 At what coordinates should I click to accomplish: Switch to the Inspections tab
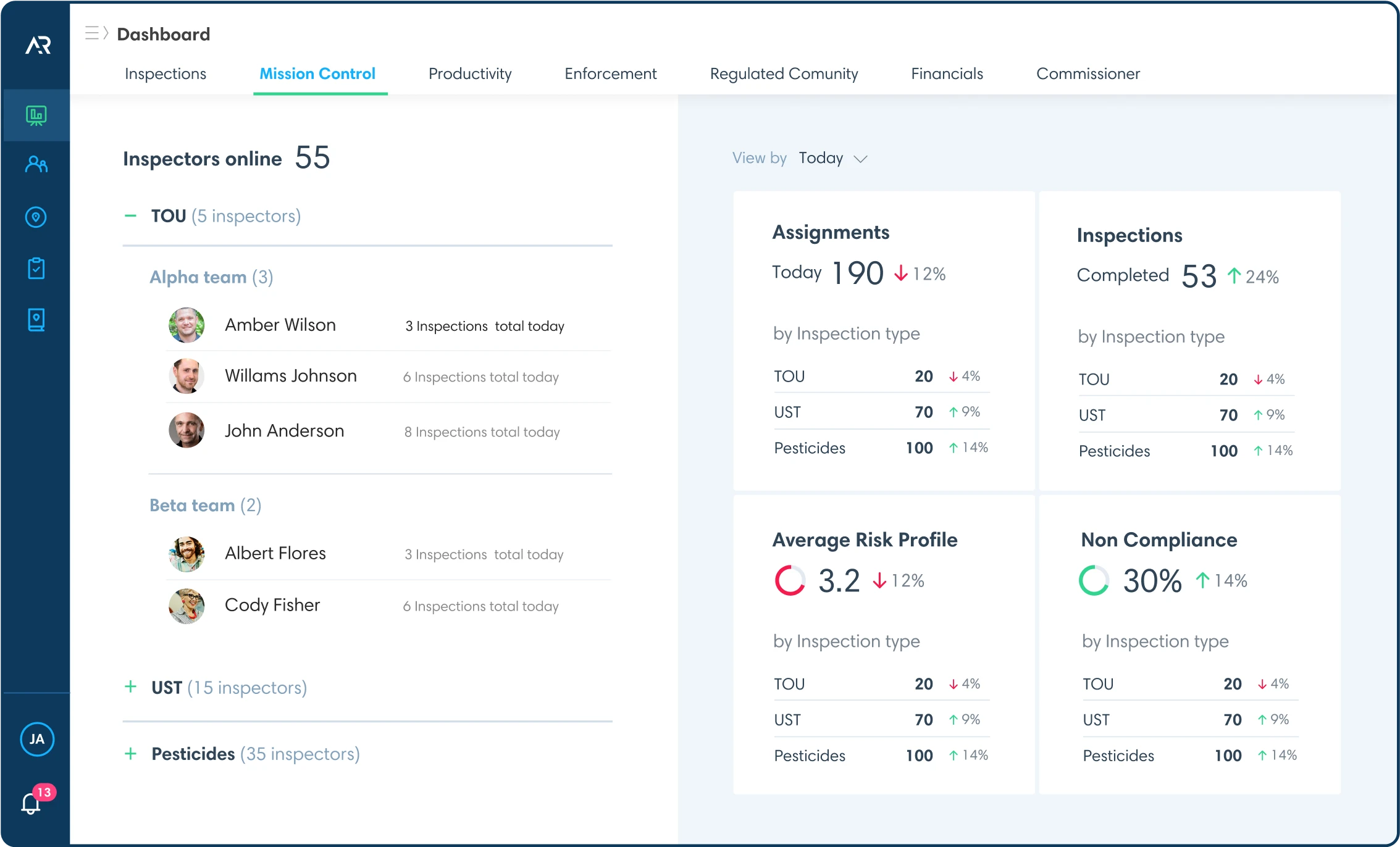click(x=166, y=73)
